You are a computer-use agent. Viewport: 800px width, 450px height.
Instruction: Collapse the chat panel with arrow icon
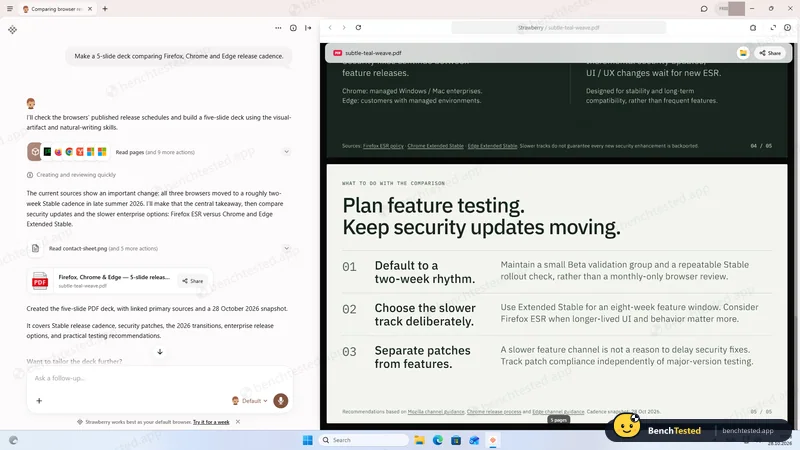[308, 28]
